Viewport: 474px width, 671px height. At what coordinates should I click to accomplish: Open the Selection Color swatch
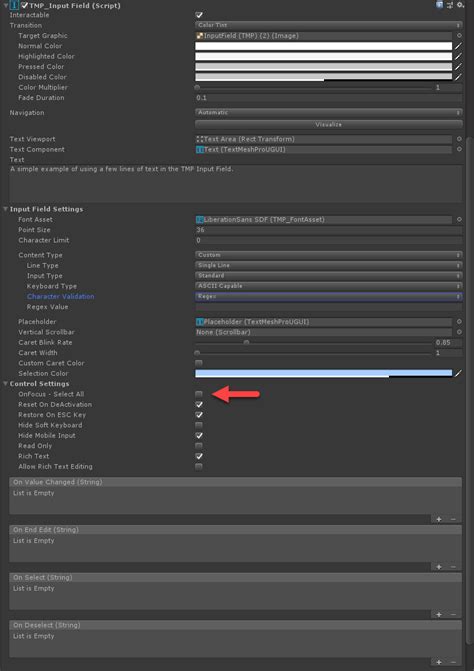(x=323, y=373)
